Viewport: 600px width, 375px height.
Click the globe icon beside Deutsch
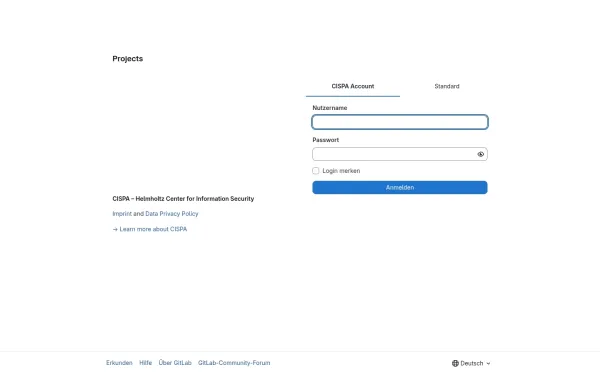pyautogui.click(x=455, y=363)
